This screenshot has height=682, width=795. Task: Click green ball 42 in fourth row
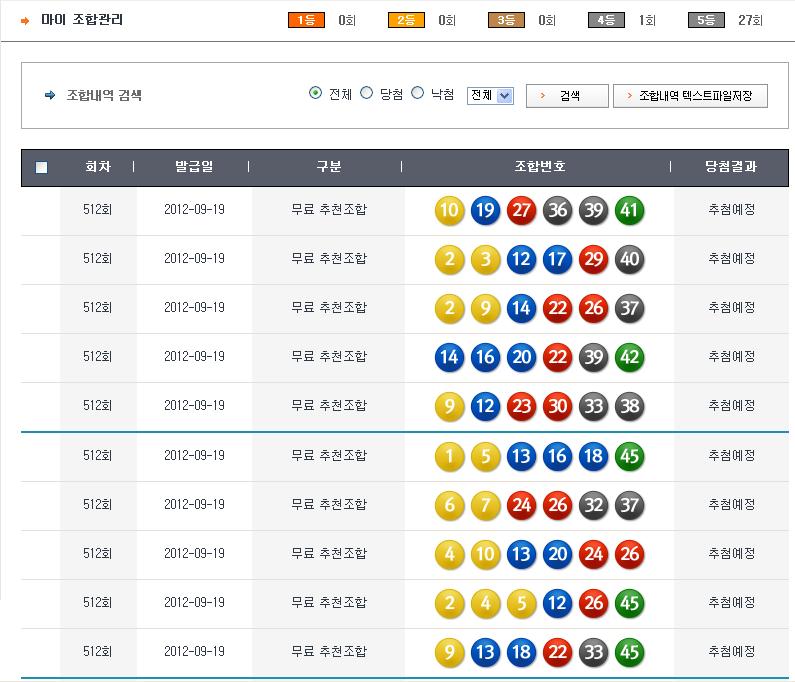coord(629,357)
